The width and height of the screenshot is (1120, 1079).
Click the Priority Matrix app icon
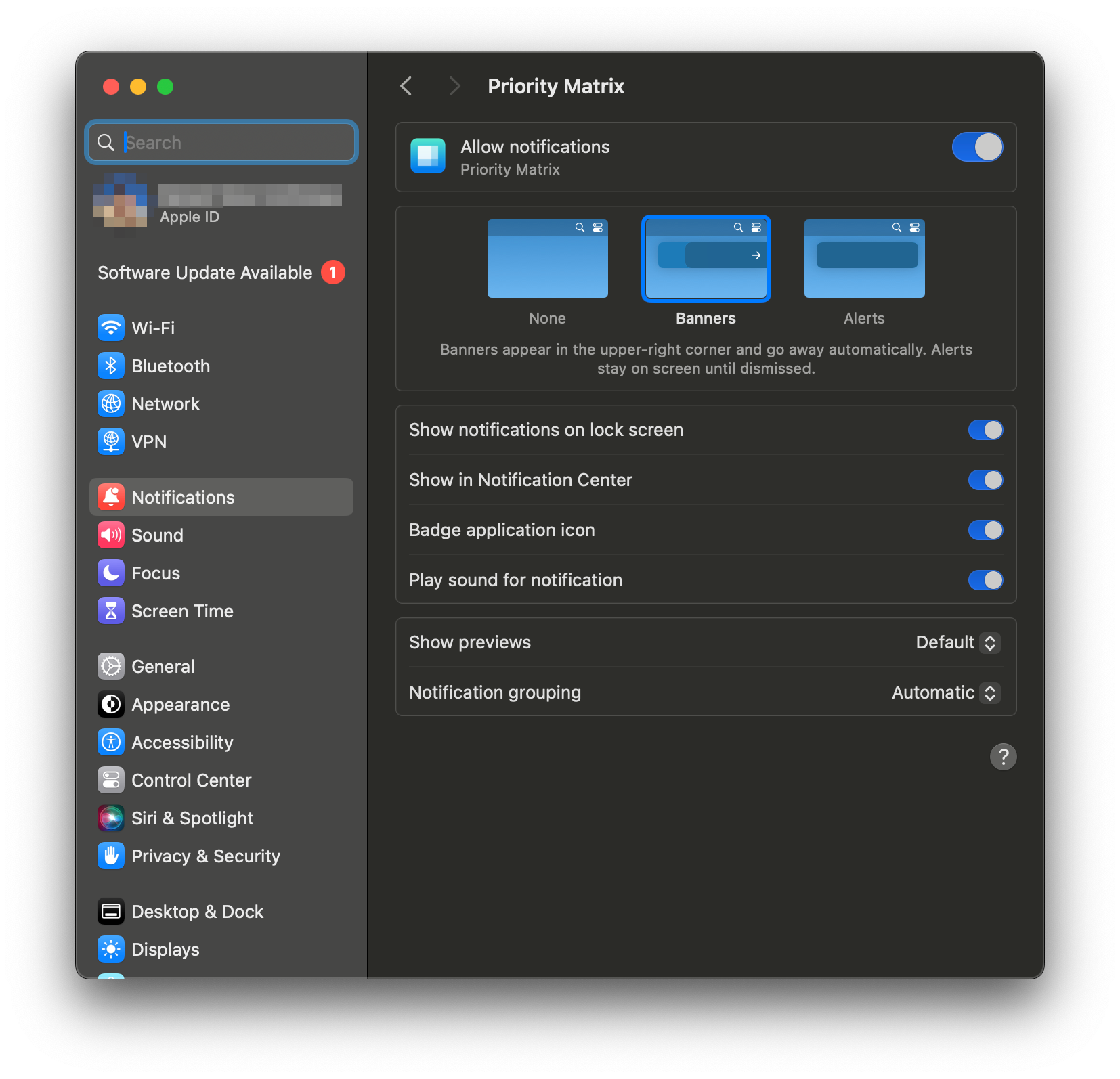pos(428,157)
